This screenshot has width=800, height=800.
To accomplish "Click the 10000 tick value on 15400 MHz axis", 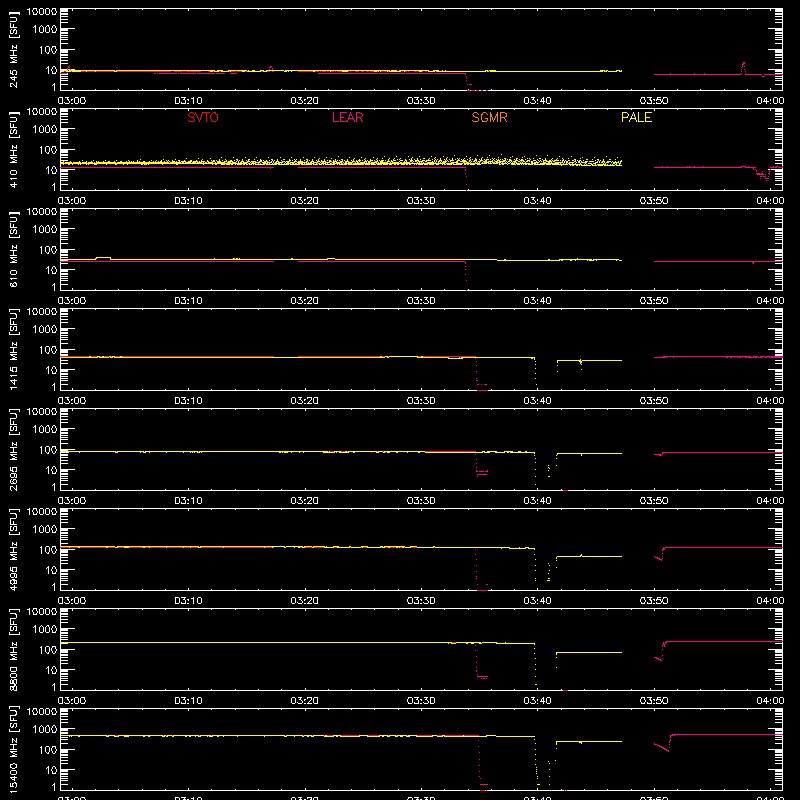I will click(42, 712).
